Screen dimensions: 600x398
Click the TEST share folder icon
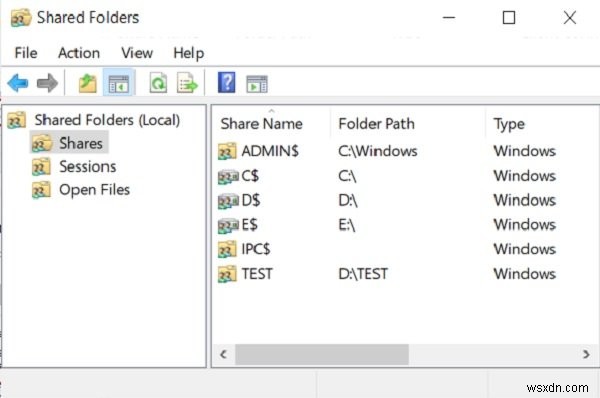coord(227,274)
